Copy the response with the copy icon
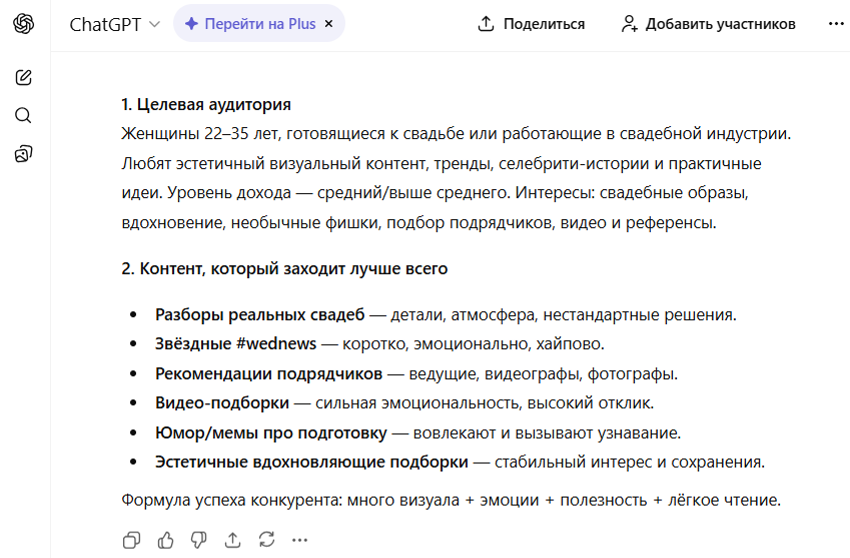This screenshot has width=850, height=558. click(131, 540)
